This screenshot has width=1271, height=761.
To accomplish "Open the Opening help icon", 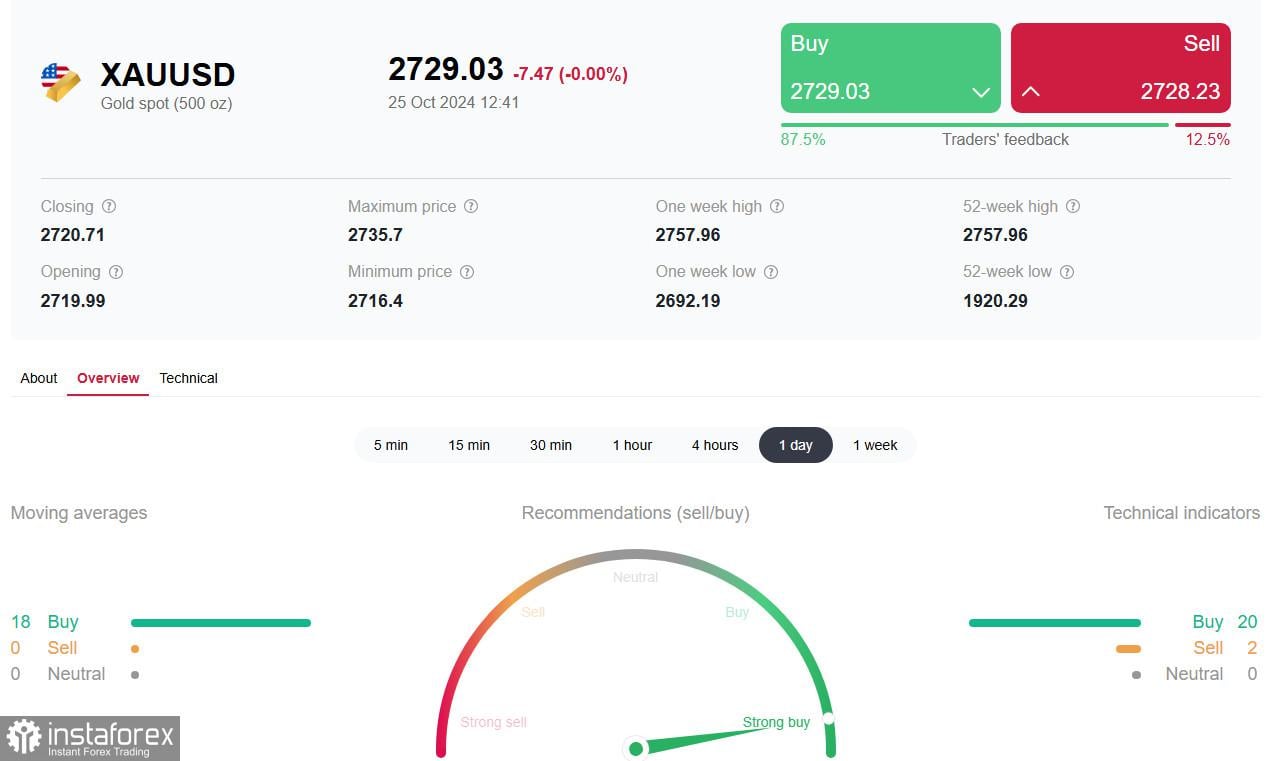I will click(x=116, y=271).
